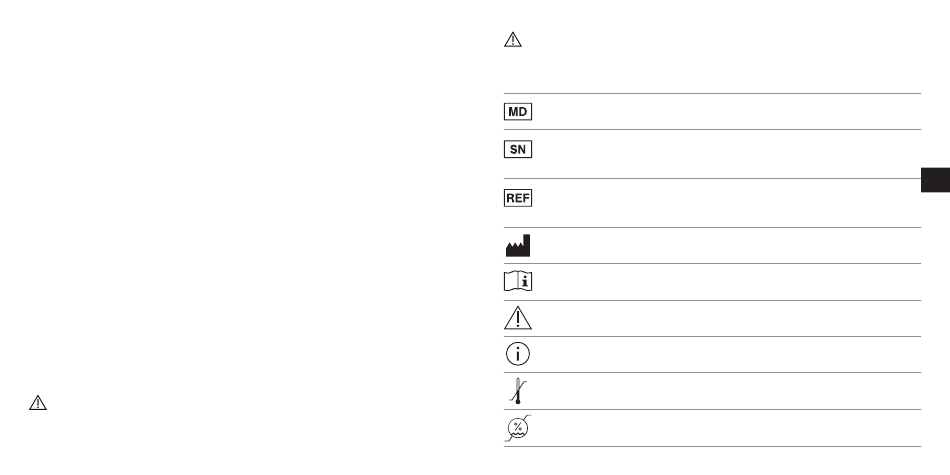This screenshot has height=475, width=950.
Task: Click small warning triangle above symbol table
Action: pyautogui.click(x=513, y=42)
